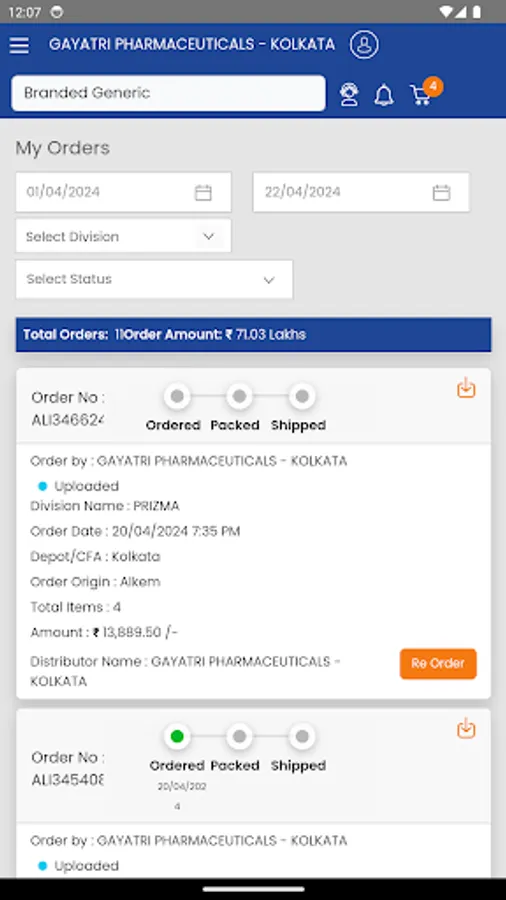Screen dimensions: 506x900
Task: Open the calendar icon on end date 22/04/2024
Action: 441,192
